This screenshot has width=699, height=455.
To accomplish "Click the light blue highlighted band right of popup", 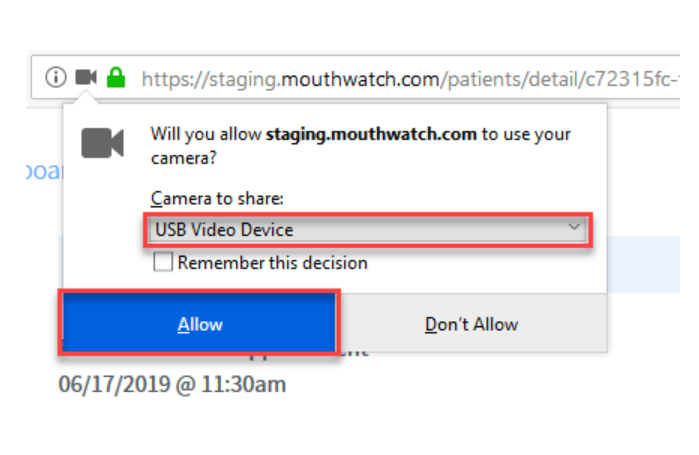I will 643,264.
